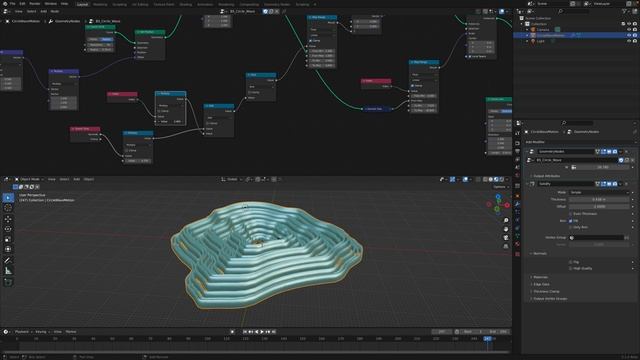Expand the Thickness Clamp panel

point(546,291)
